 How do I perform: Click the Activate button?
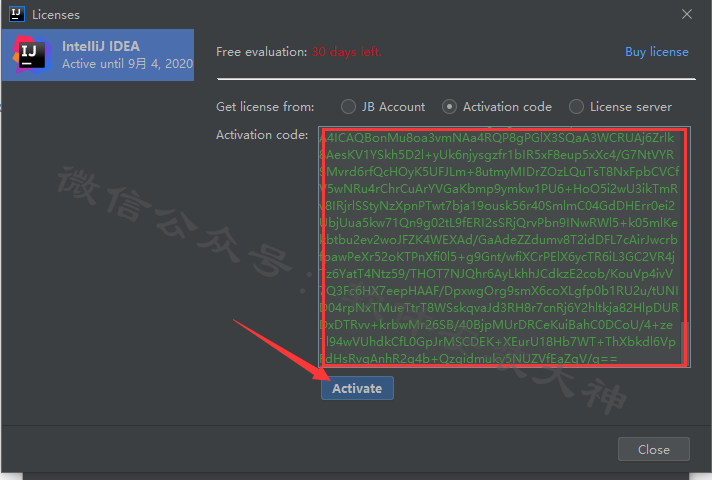[357, 388]
